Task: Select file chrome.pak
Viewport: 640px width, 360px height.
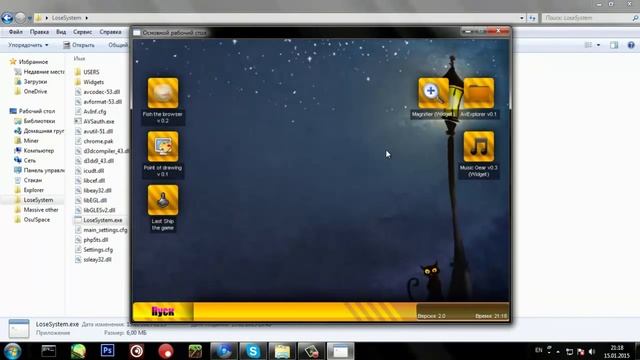Action: point(94,141)
